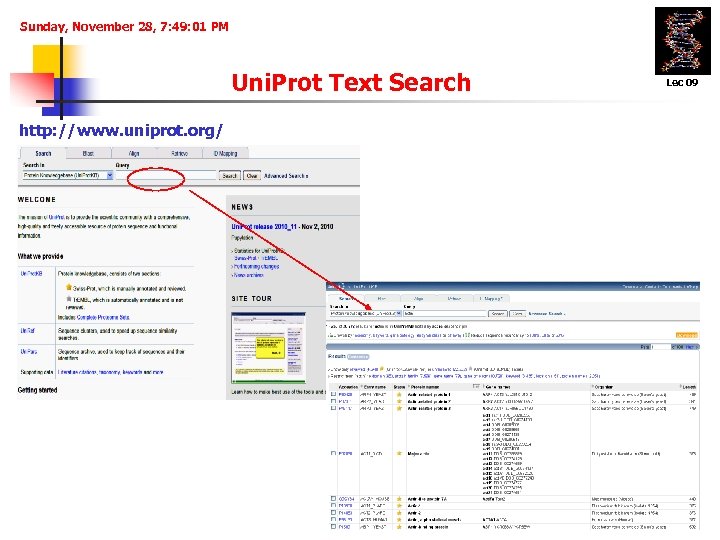Screen dimensions: 720x540
Task: Open the Search tab on the homepage
Action: (43, 153)
